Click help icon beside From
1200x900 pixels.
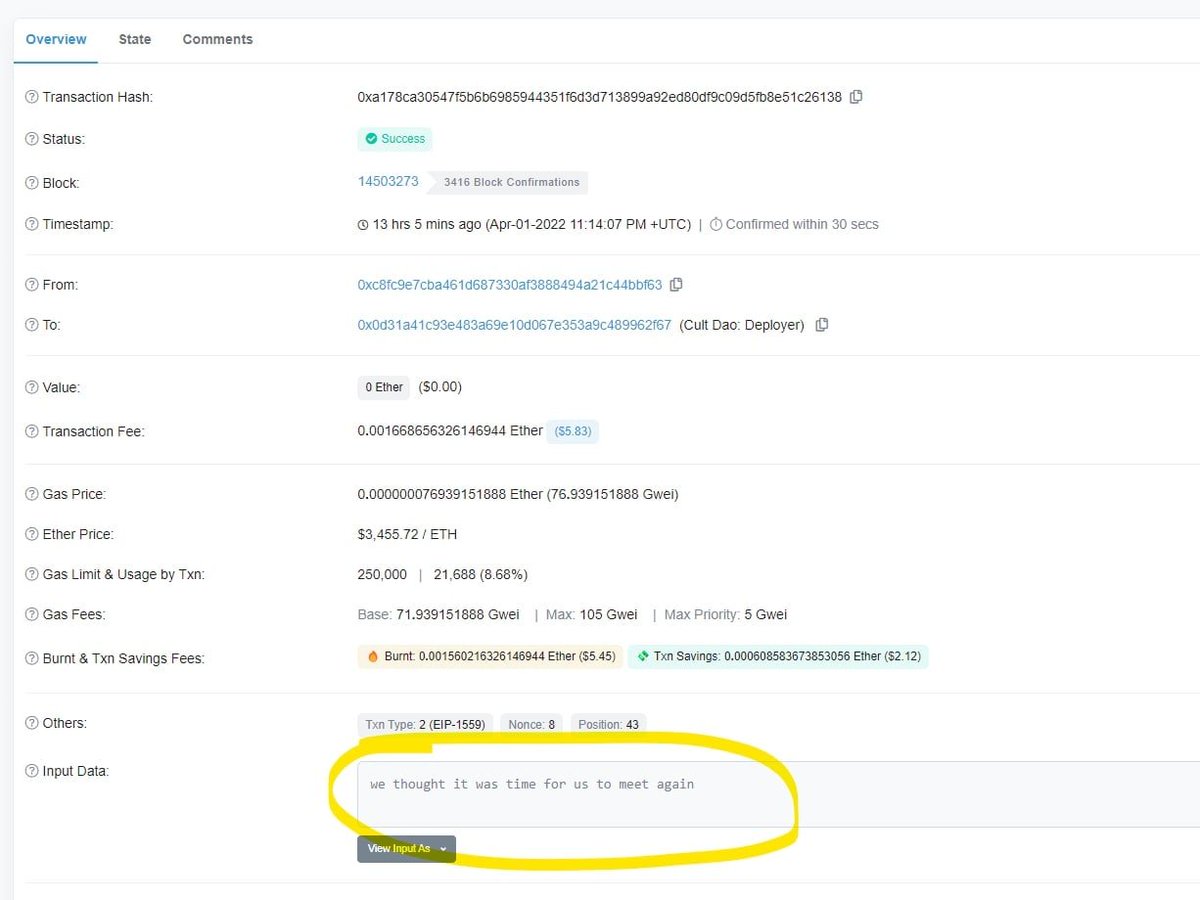point(32,285)
